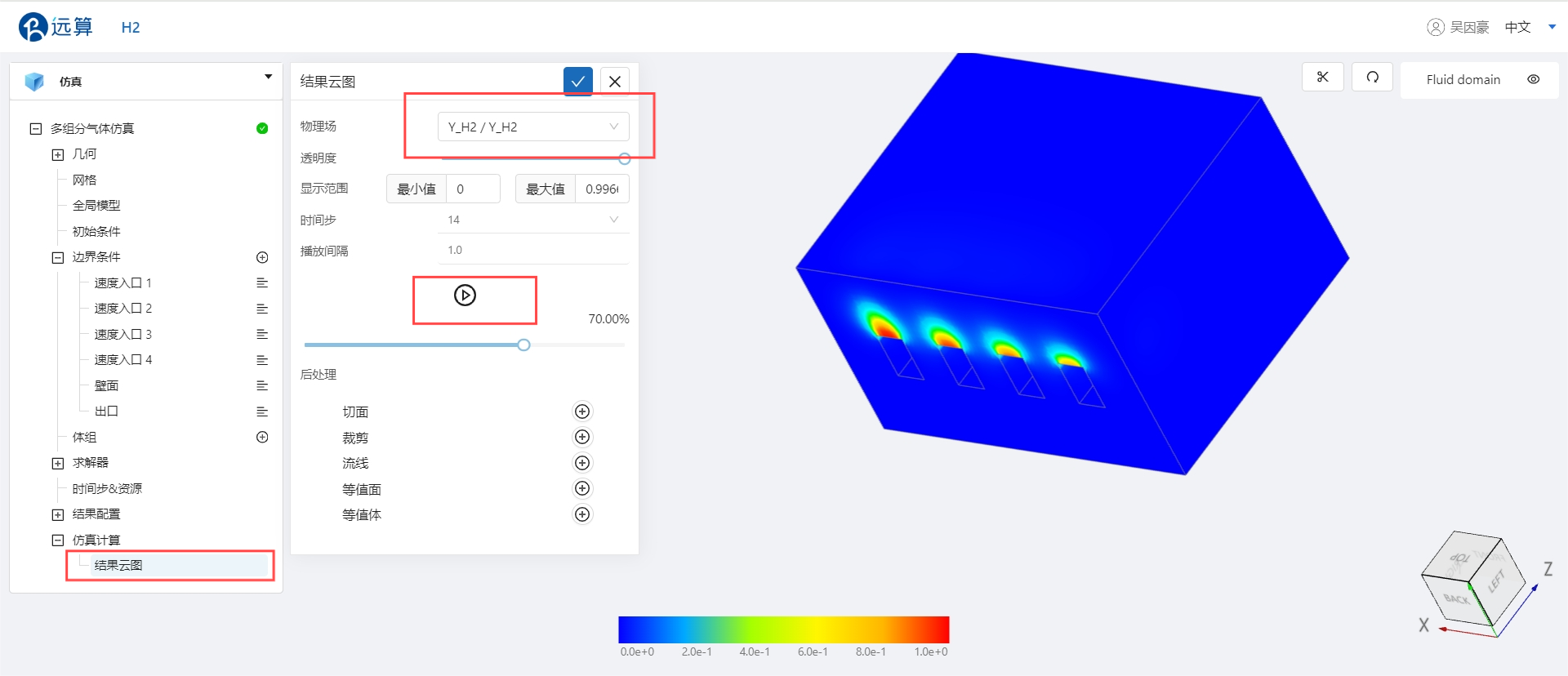The height and width of the screenshot is (676, 1568).
Task: Play the time step animation
Action: (x=465, y=296)
